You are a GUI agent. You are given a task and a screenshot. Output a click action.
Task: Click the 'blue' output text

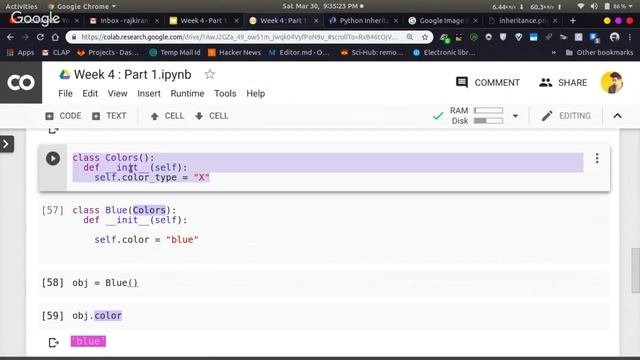(88, 341)
